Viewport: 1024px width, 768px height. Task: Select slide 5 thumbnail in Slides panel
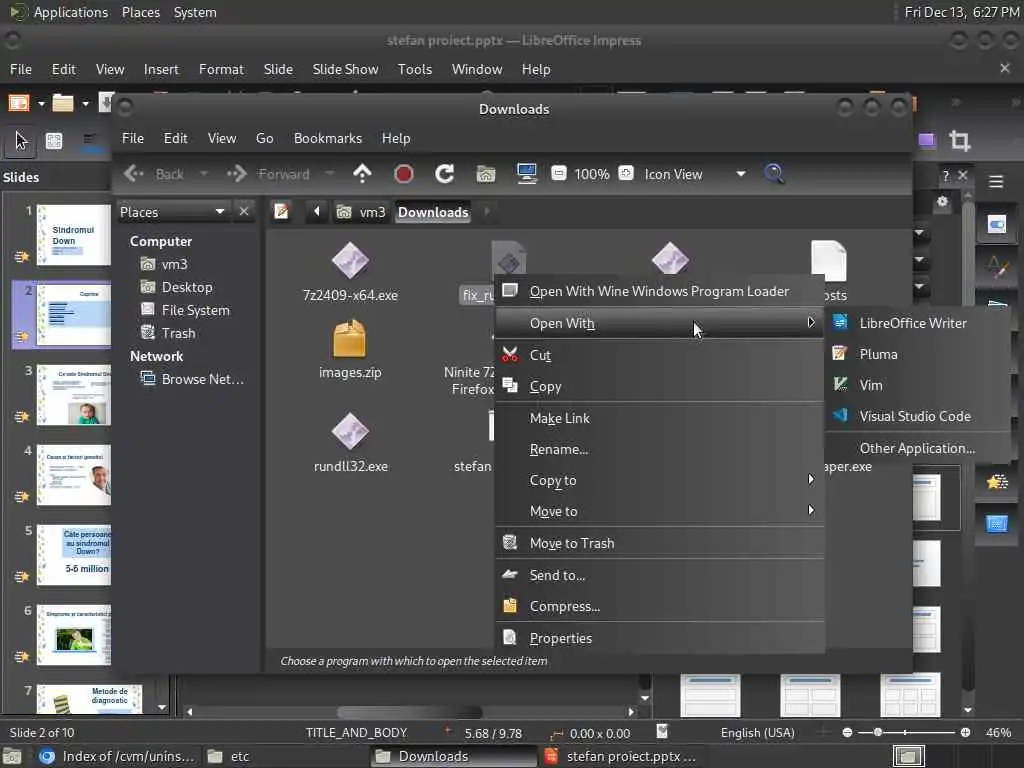click(x=74, y=554)
